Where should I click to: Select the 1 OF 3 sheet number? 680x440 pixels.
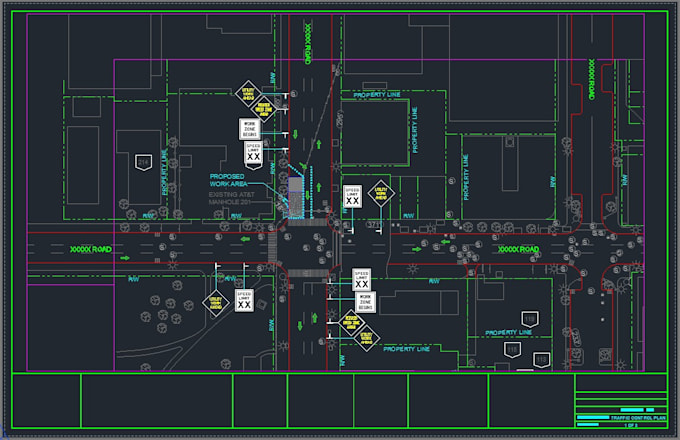pos(631,425)
